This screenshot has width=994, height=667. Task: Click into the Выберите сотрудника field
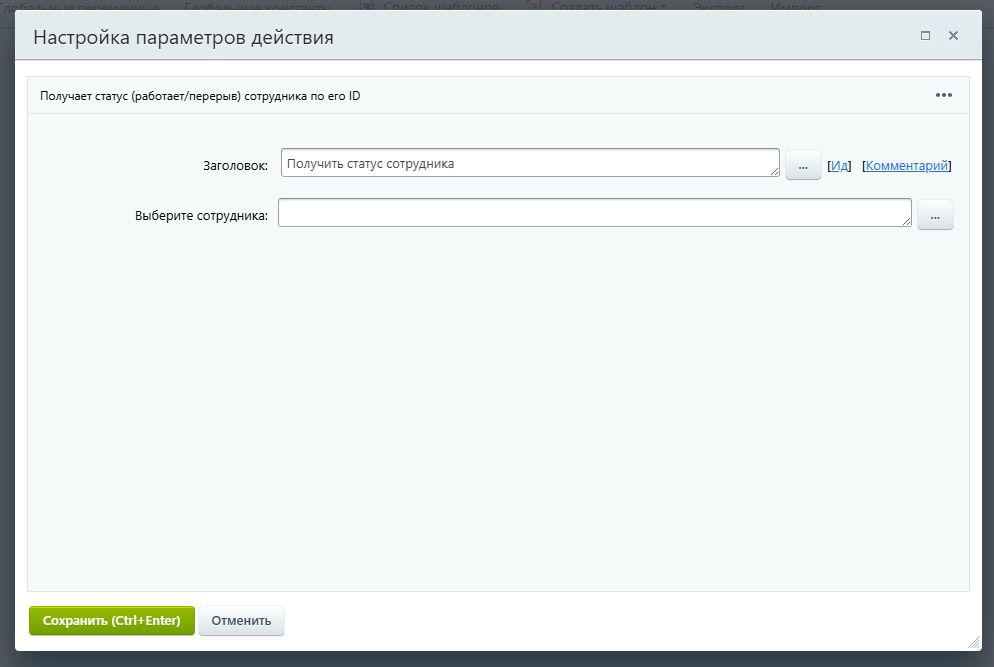(x=595, y=213)
